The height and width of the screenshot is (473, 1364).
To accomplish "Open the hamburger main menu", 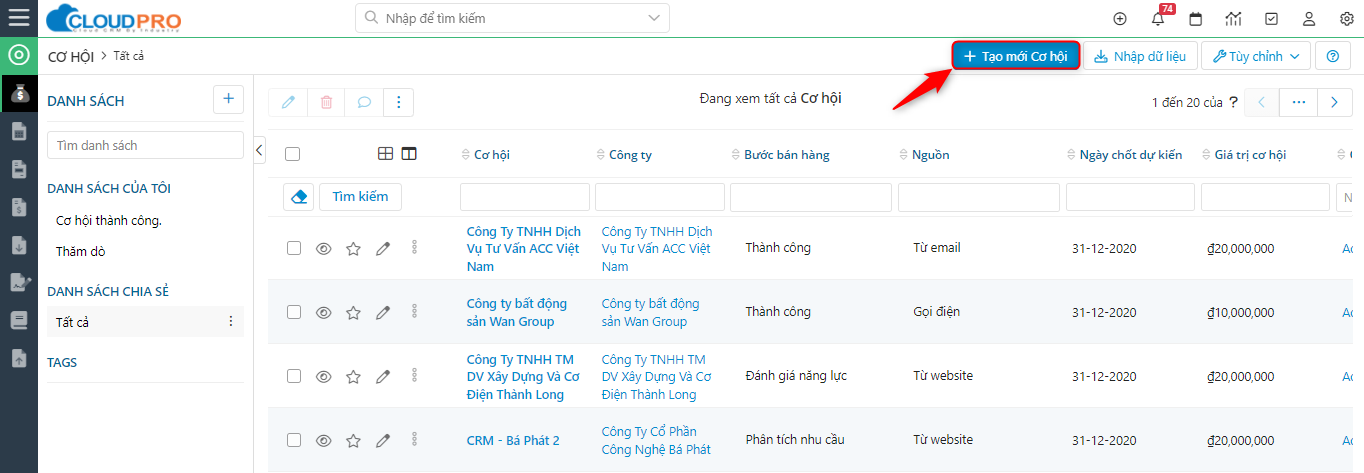I will pos(18,18).
